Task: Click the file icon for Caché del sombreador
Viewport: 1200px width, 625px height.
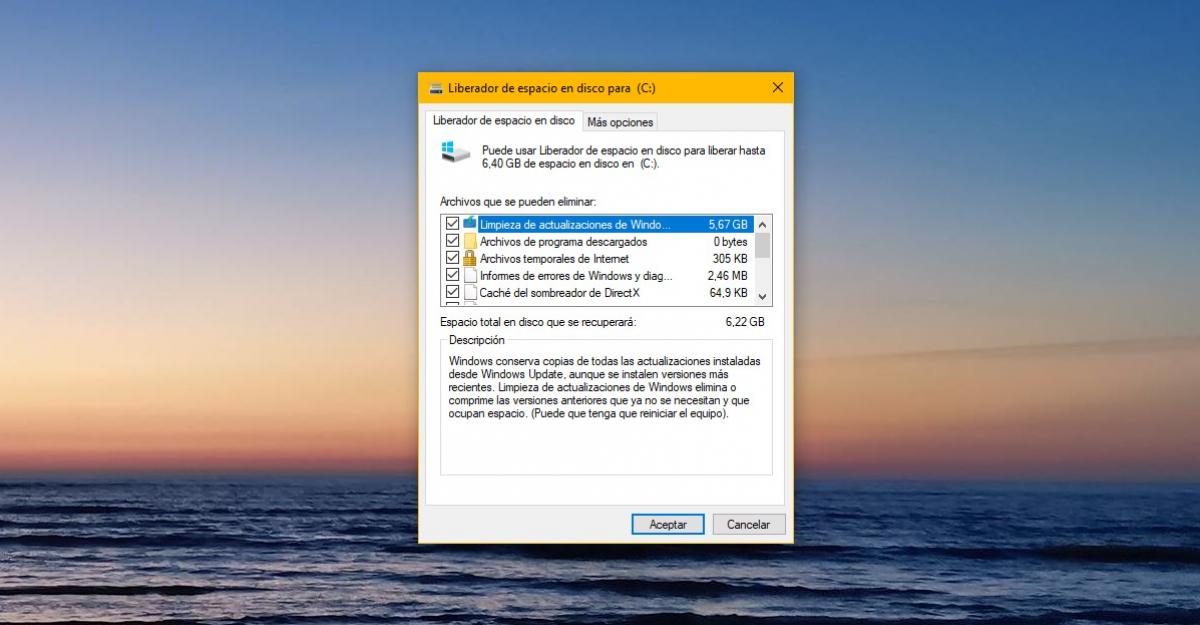Action: (x=470, y=292)
